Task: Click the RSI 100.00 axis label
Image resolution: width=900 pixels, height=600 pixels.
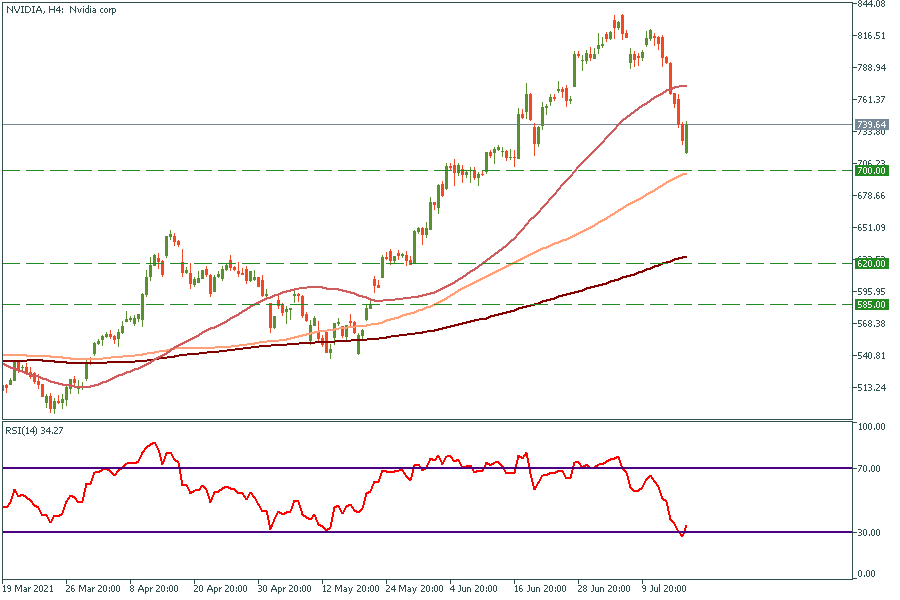Action: [x=871, y=427]
